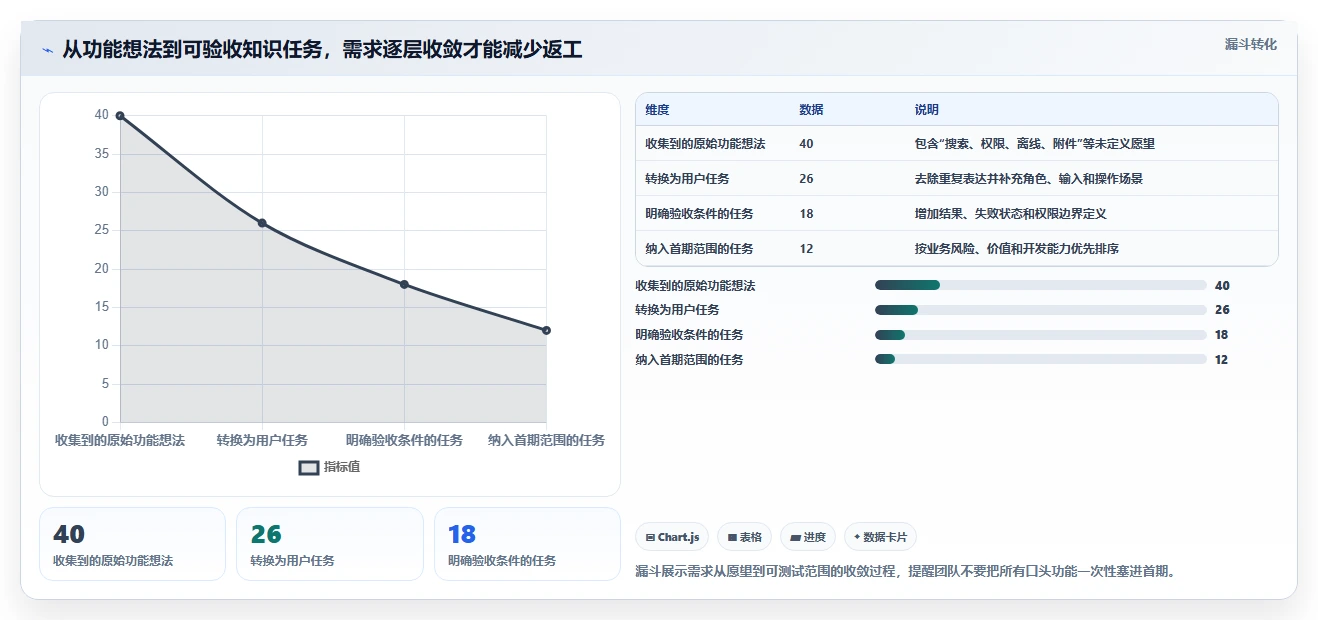Click the 明确验收条件的任务 progress bar
This screenshot has width=1318, height=620.
pyautogui.click(x=1040, y=335)
